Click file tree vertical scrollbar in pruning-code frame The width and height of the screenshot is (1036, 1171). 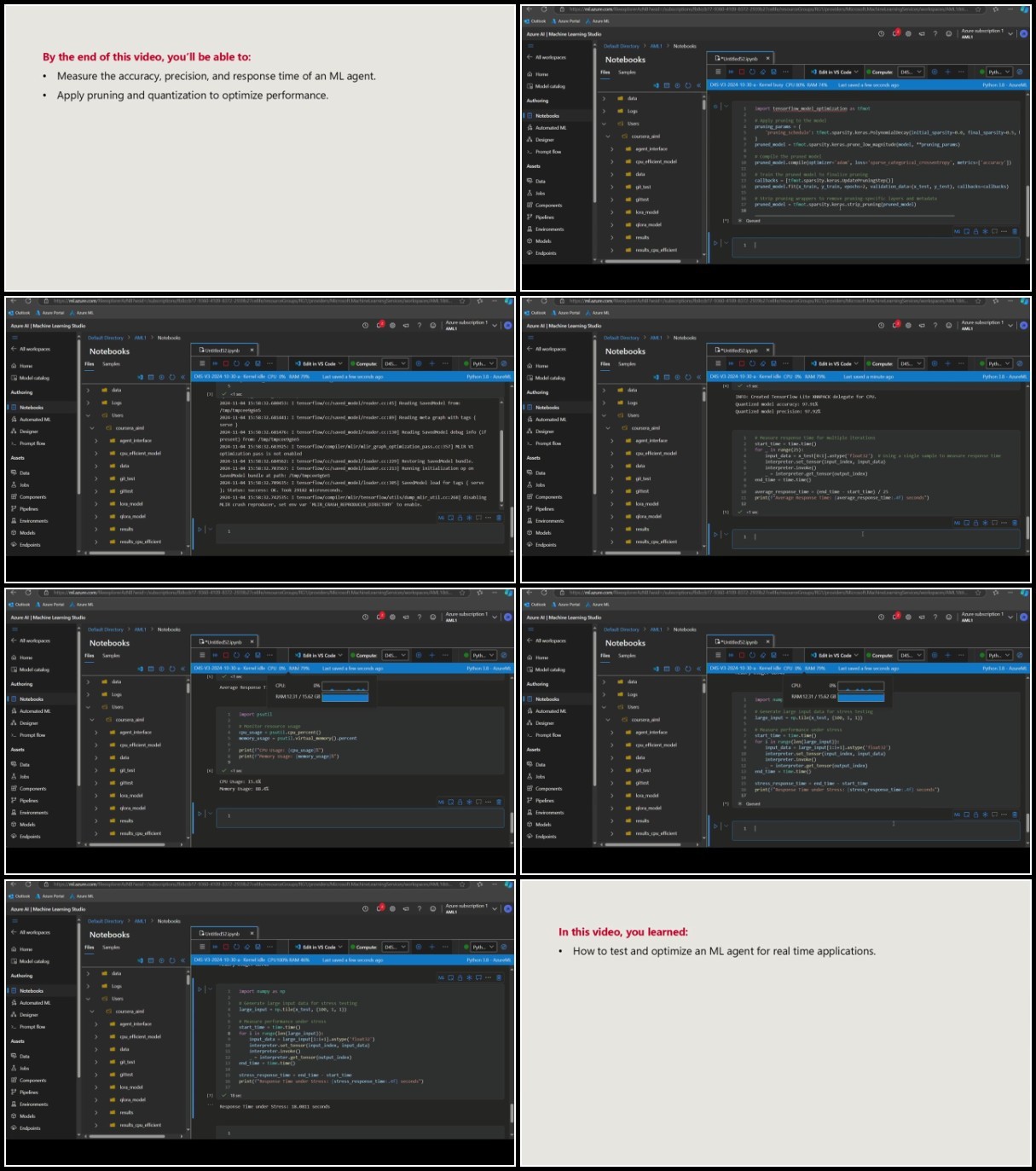click(704, 107)
